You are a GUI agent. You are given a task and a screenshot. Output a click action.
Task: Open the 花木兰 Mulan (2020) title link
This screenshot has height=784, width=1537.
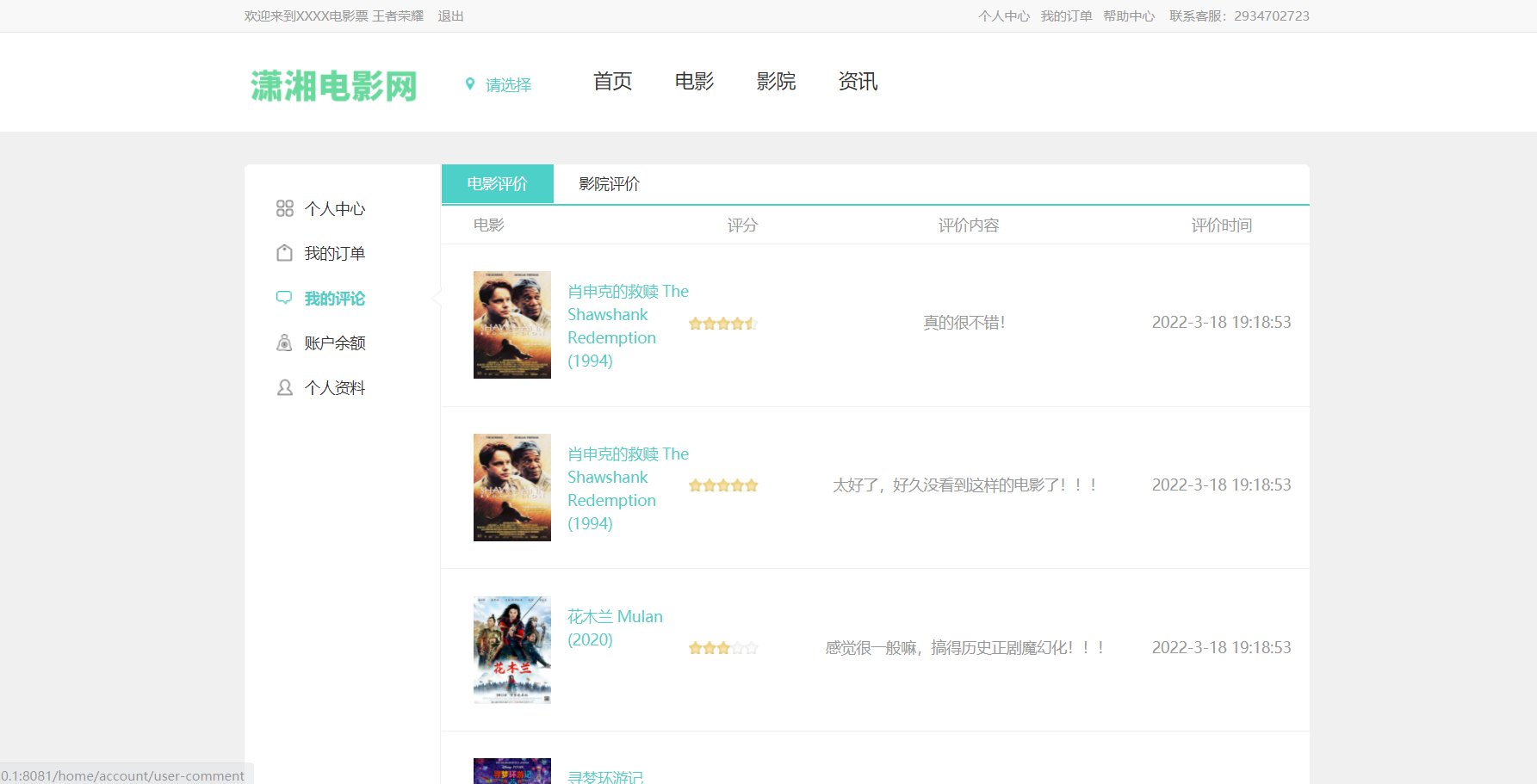click(615, 628)
